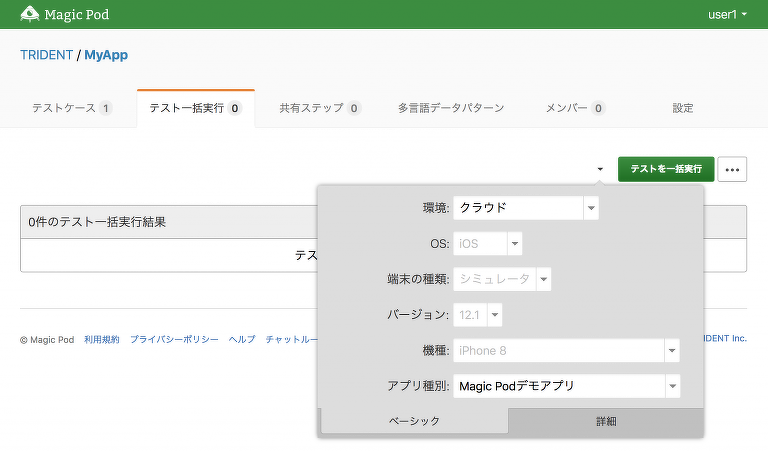Switch to the ベーシック settings tab
The image size is (768, 452).
pos(414,421)
